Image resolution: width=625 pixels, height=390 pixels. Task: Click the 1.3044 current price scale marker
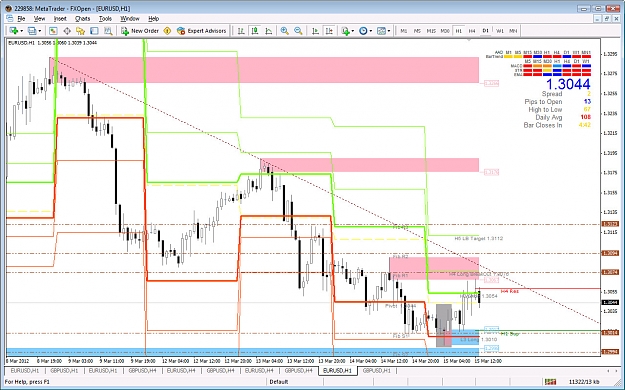coord(611,303)
